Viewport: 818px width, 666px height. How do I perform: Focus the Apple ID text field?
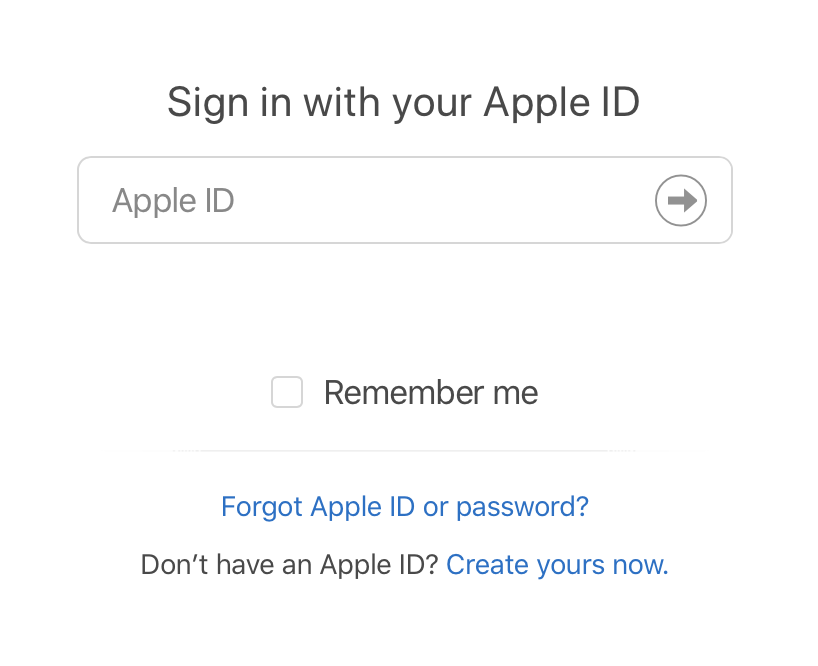(x=405, y=200)
